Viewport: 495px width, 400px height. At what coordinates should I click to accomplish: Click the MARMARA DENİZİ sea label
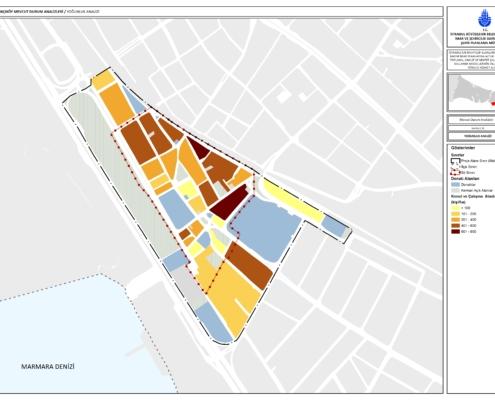point(48,367)
